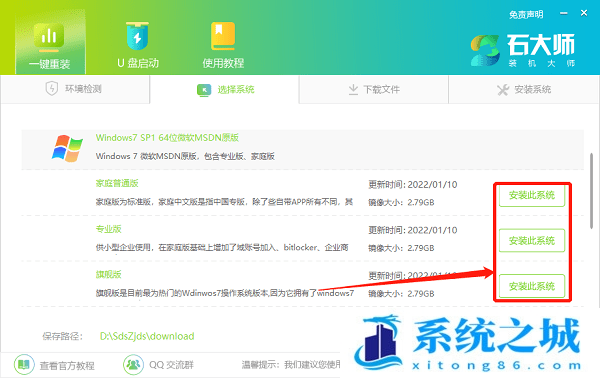Click the 家庭版为标准版 description text
Screen dimensions: 600x378
pyautogui.click(x=224, y=202)
